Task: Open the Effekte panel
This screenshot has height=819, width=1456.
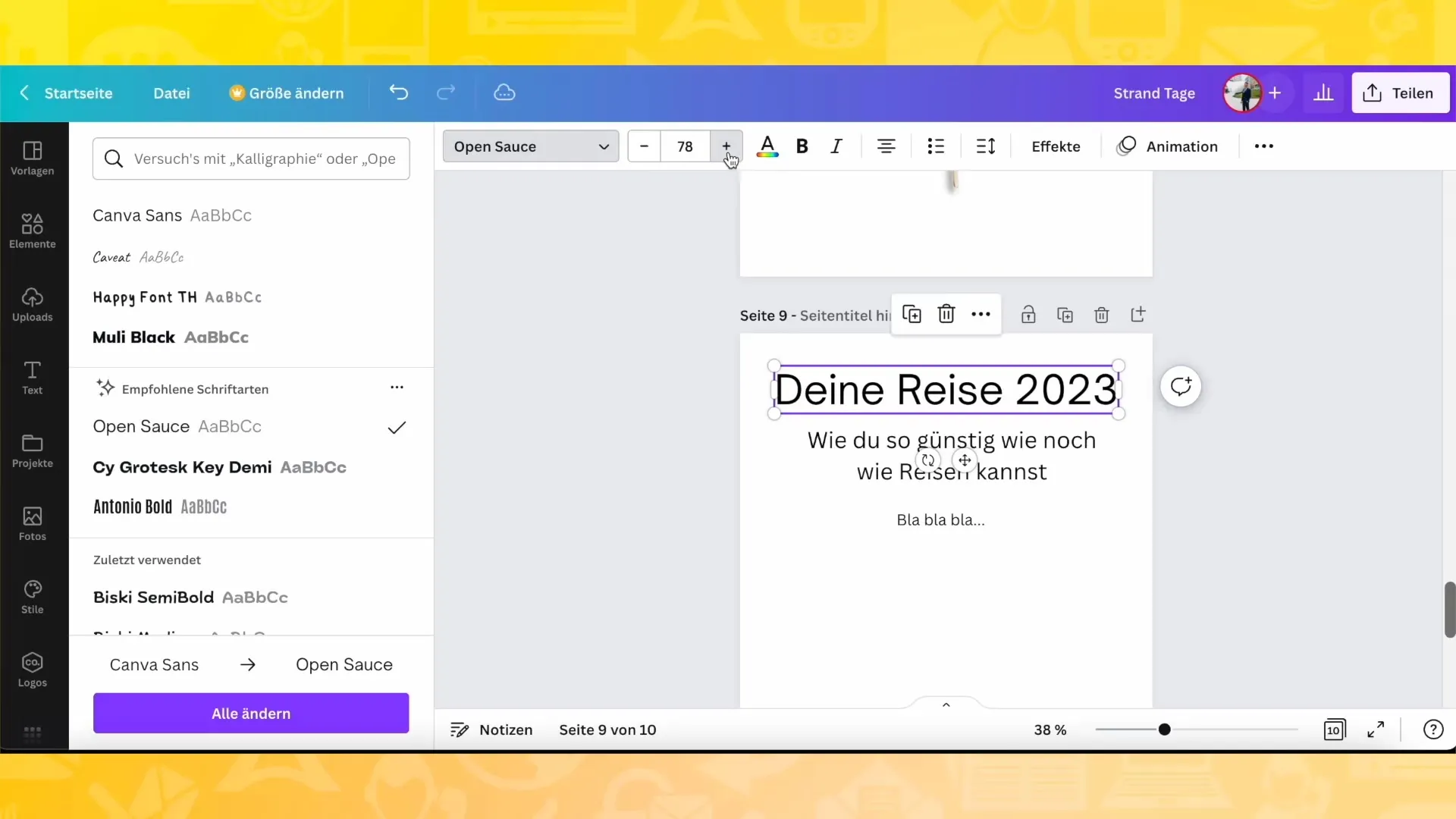Action: (1056, 146)
